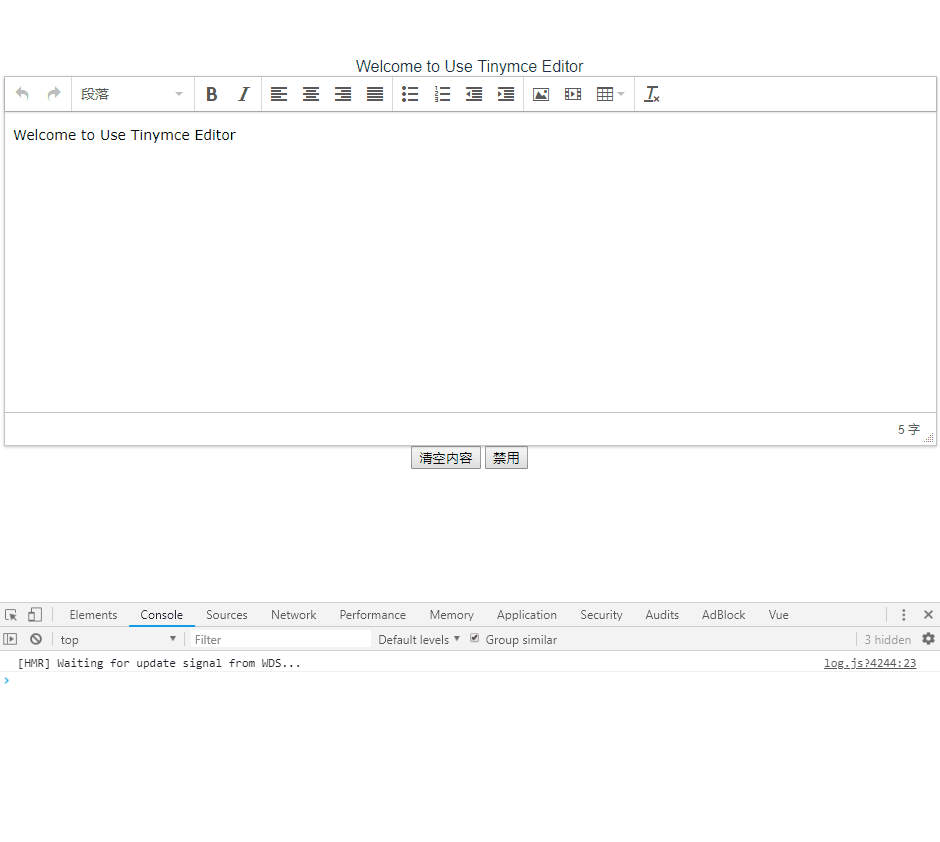Click inside the editor text 'Welcome to Use Tinymce Editor'
940x842 pixels.
(x=124, y=135)
